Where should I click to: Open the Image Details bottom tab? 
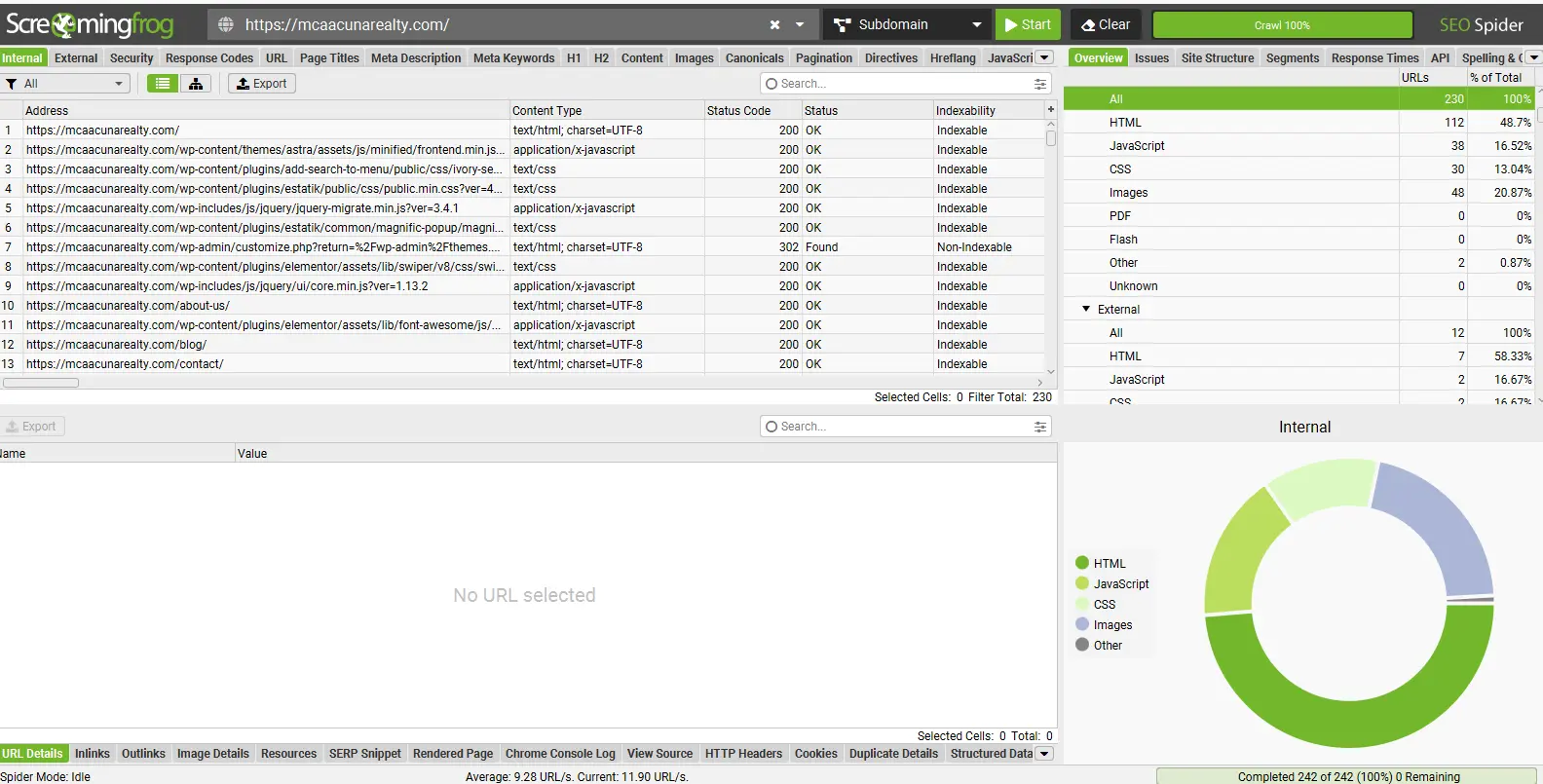point(213,754)
